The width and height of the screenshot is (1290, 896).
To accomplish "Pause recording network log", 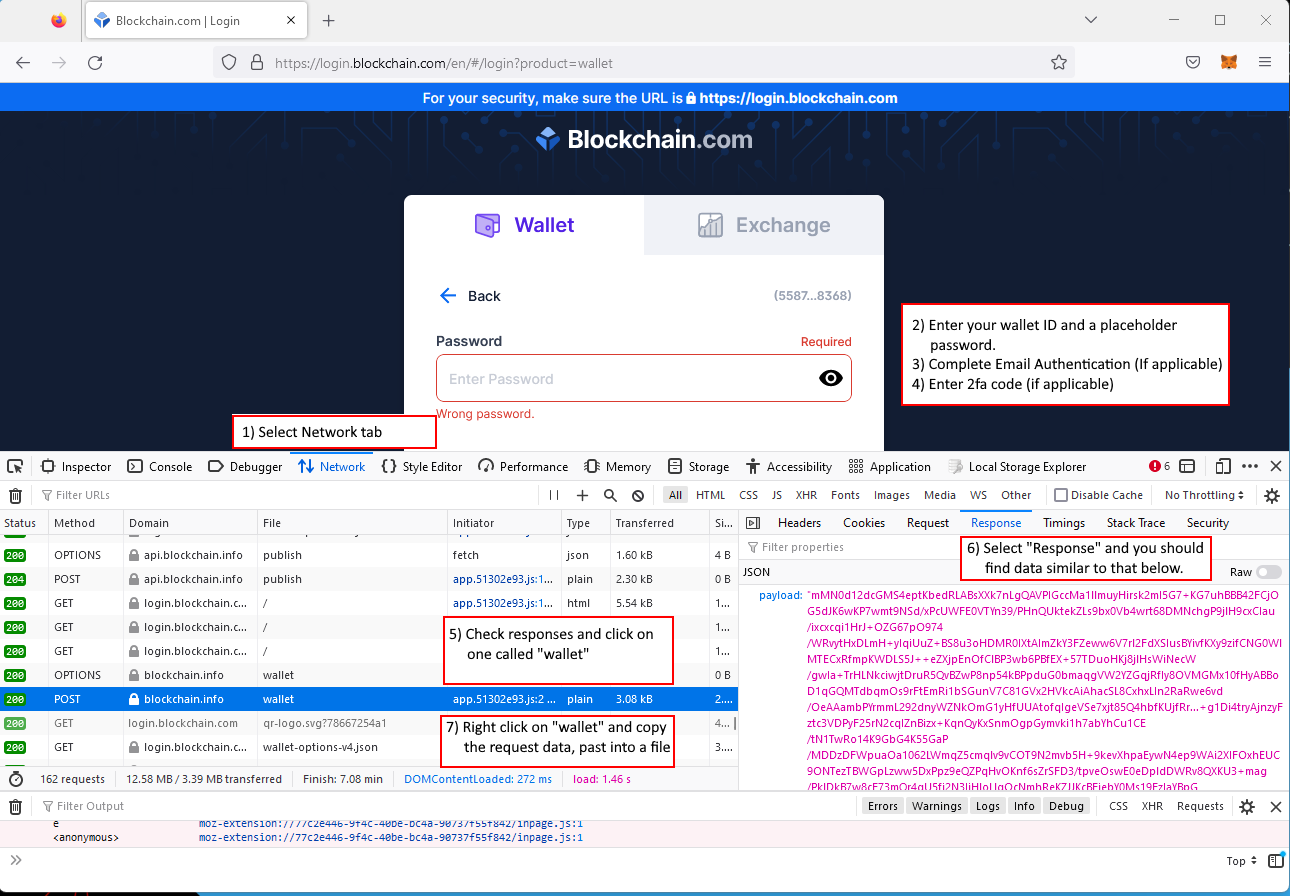I will click(552, 495).
